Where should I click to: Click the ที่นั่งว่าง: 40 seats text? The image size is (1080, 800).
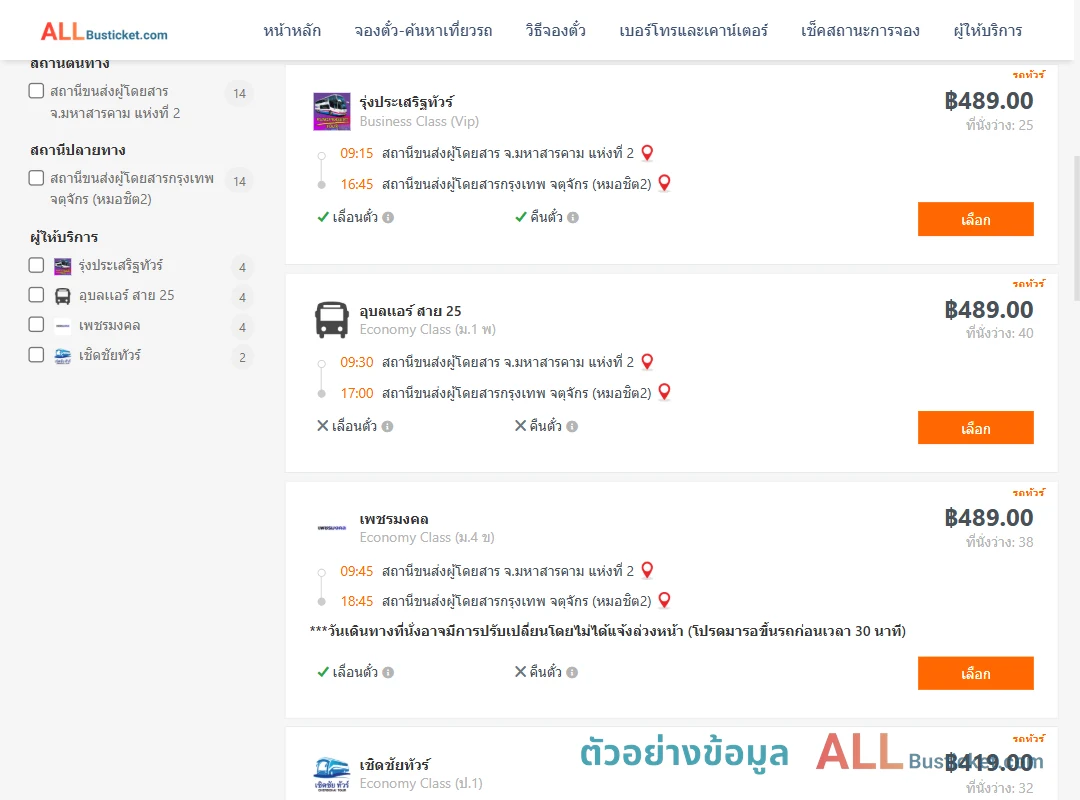click(999, 334)
